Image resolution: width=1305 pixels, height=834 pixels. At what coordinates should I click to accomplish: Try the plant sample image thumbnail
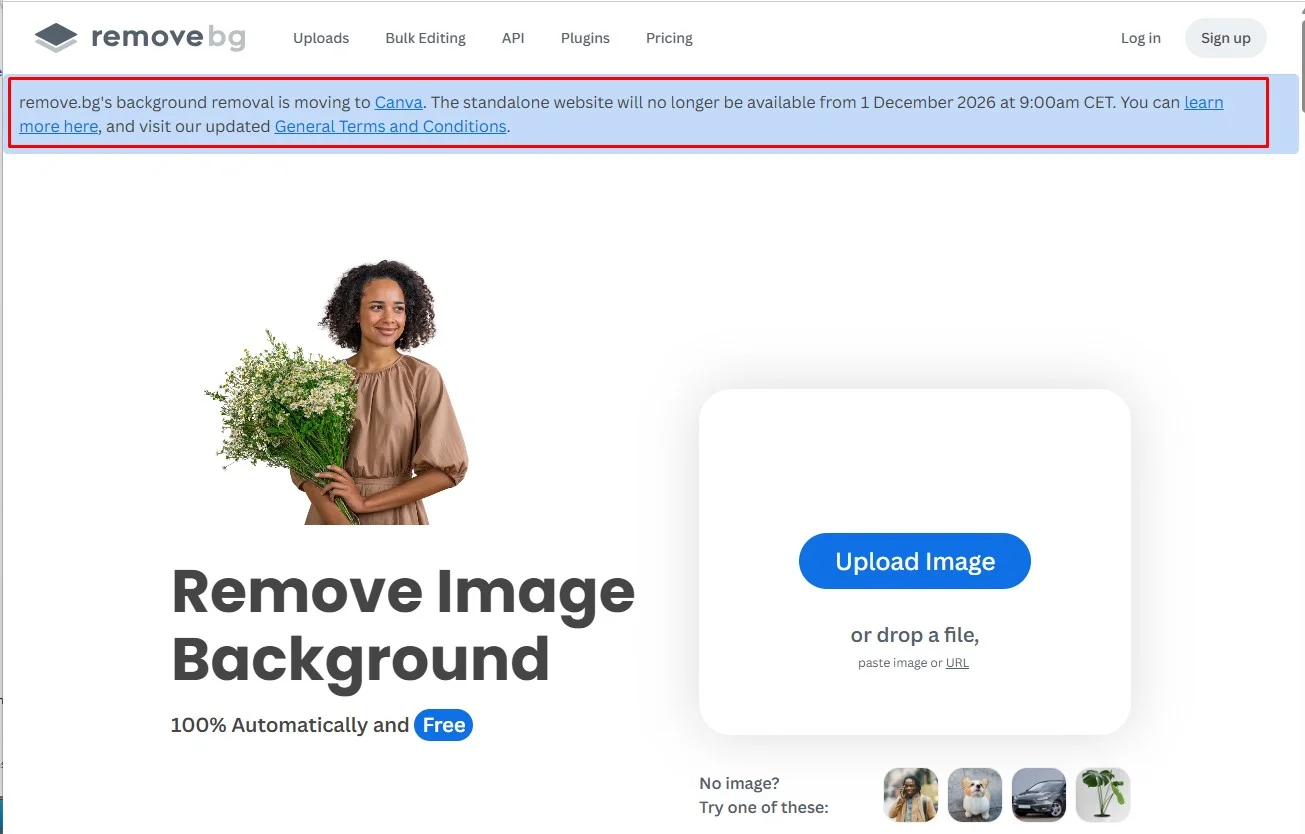pos(1103,795)
